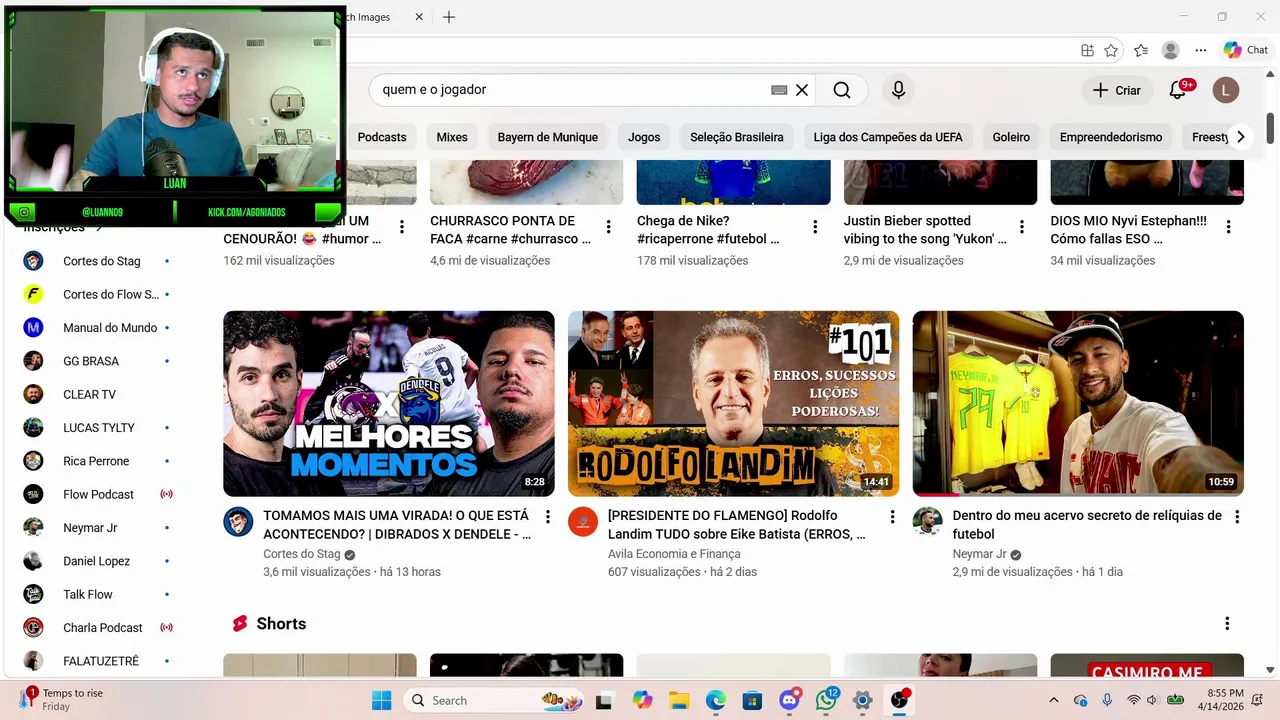
Task: Select the Empreendedorismo chip
Action: (x=1111, y=137)
